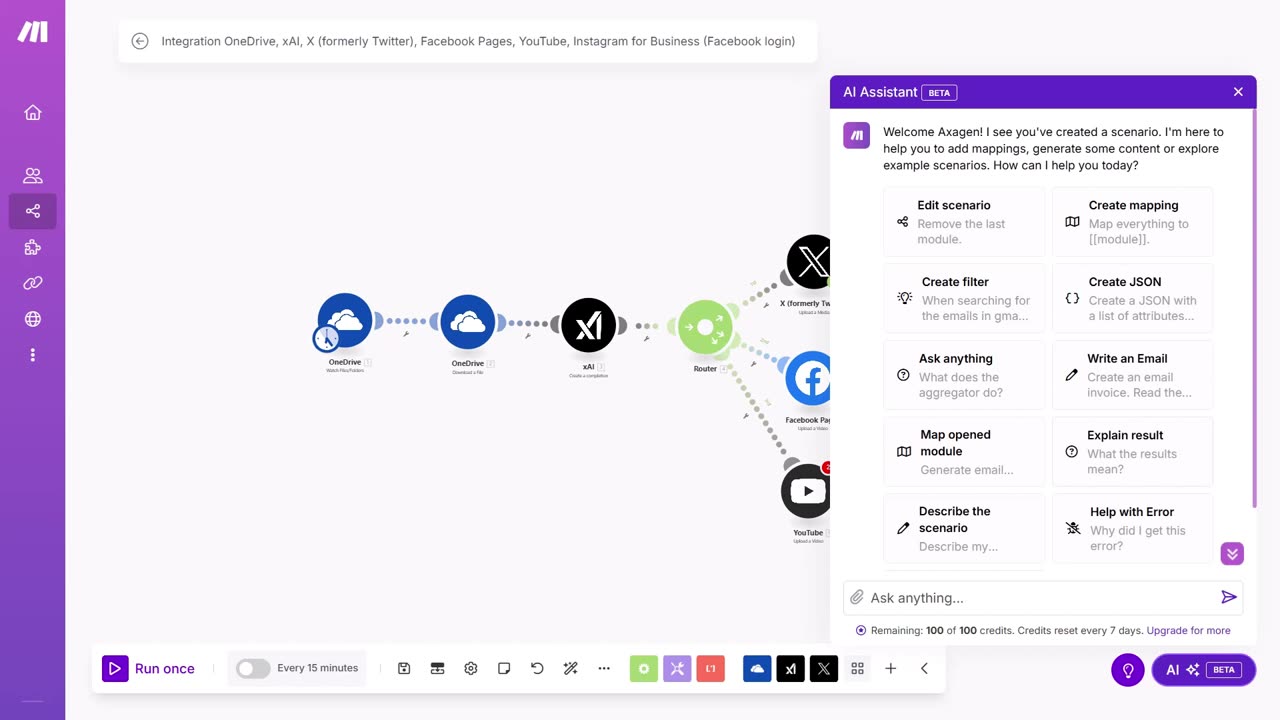Collapse the favorites with chevron arrow
1280x720 pixels.
(924, 668)
